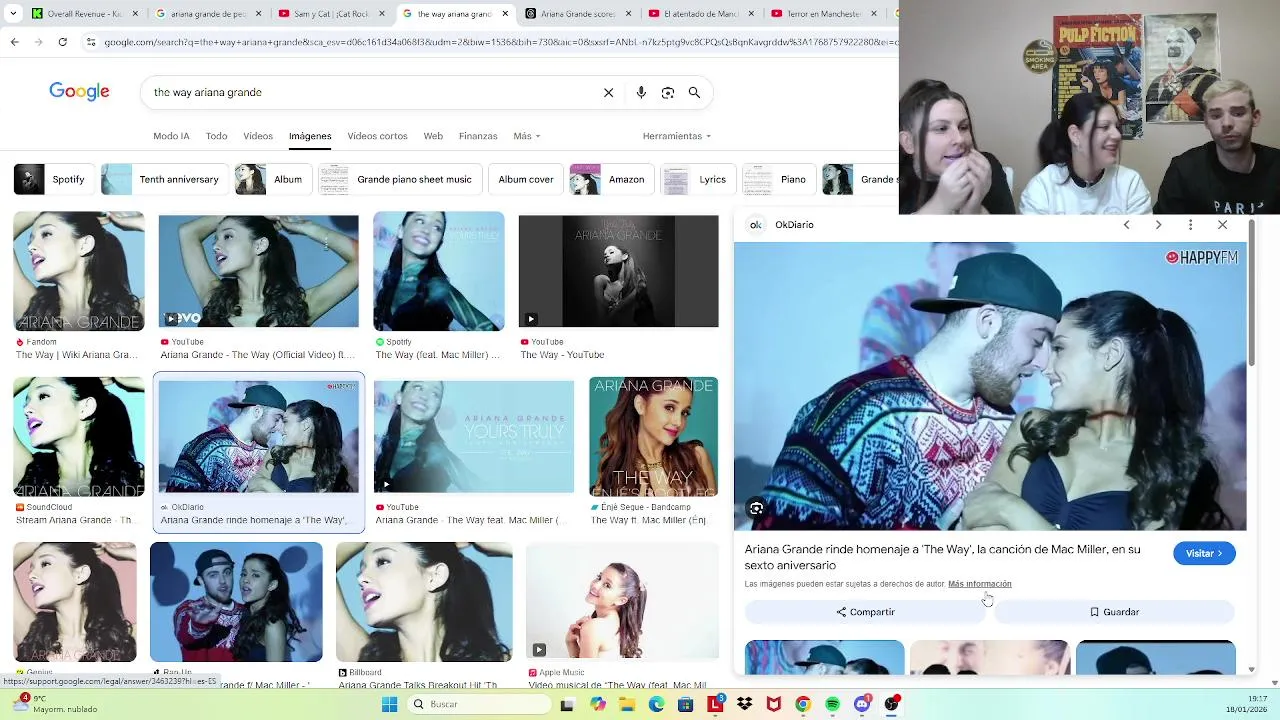Screen dimensions: 1280x720
Task: Click the Google search input field
Action: pos(370,92)
